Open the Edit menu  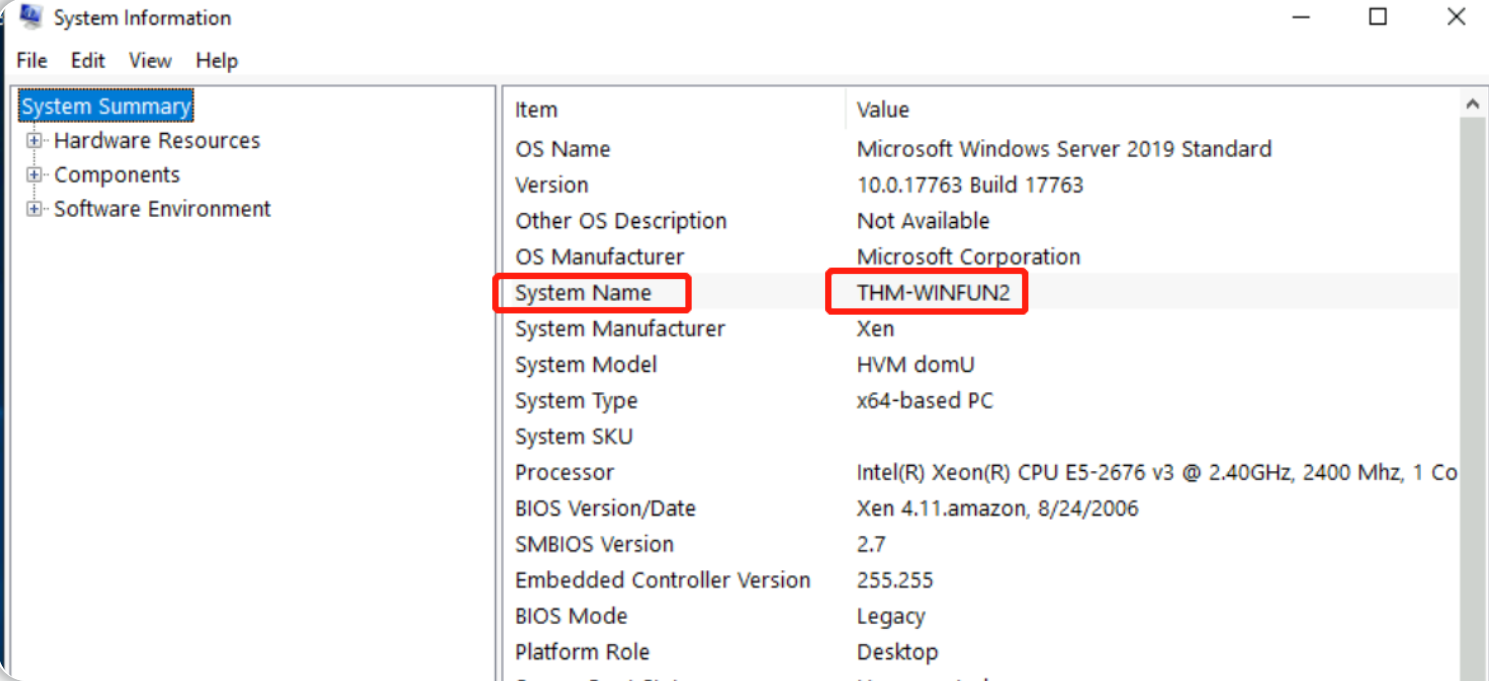(88, 60)
